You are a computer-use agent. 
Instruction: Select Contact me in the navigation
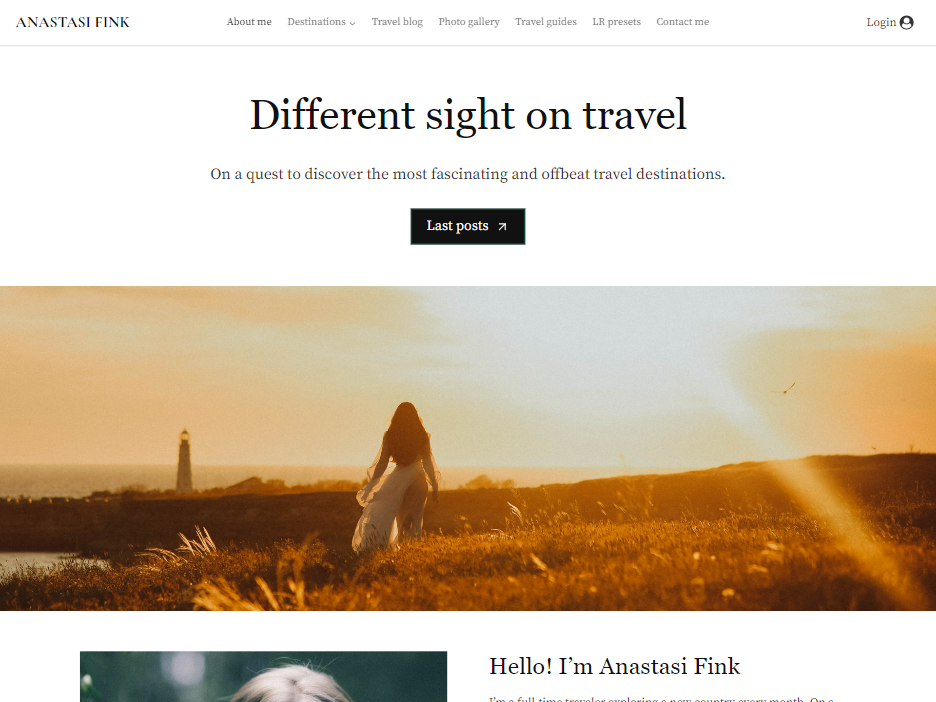tap(682, 22)
